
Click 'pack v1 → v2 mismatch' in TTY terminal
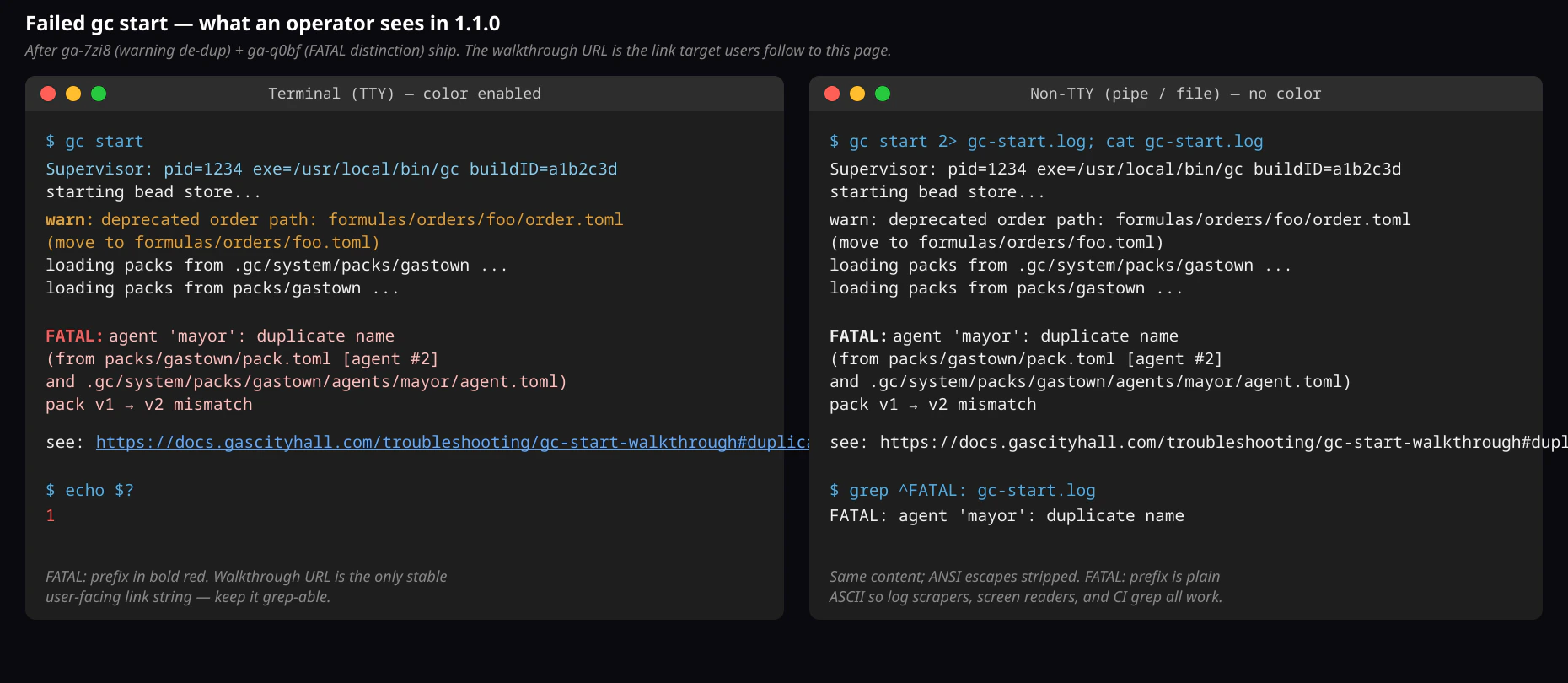(x=149, y=405)
